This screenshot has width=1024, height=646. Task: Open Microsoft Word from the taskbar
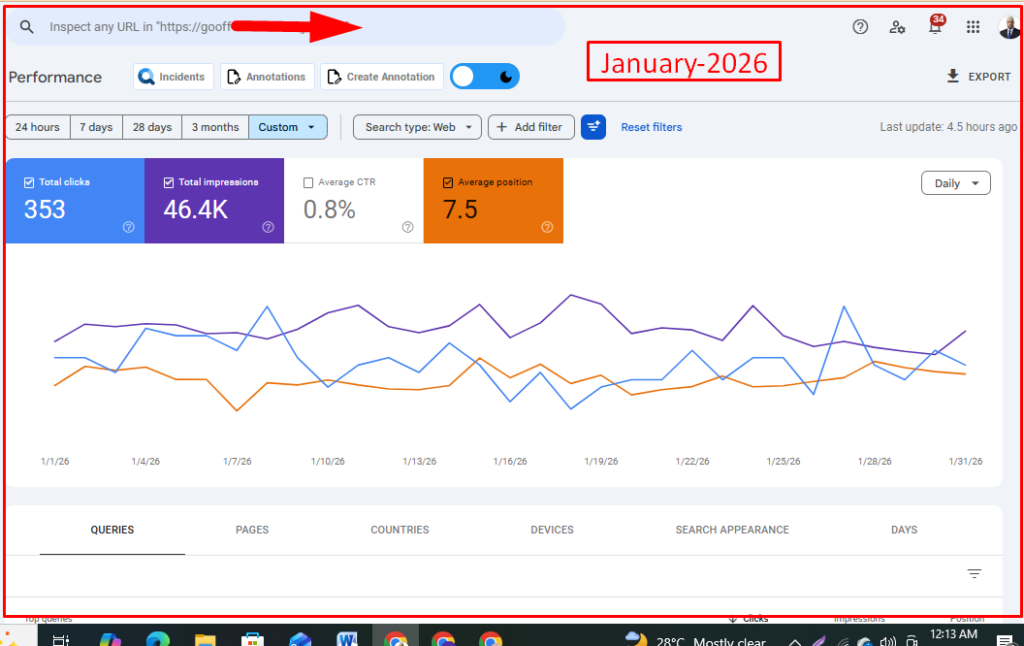(348, 639)
